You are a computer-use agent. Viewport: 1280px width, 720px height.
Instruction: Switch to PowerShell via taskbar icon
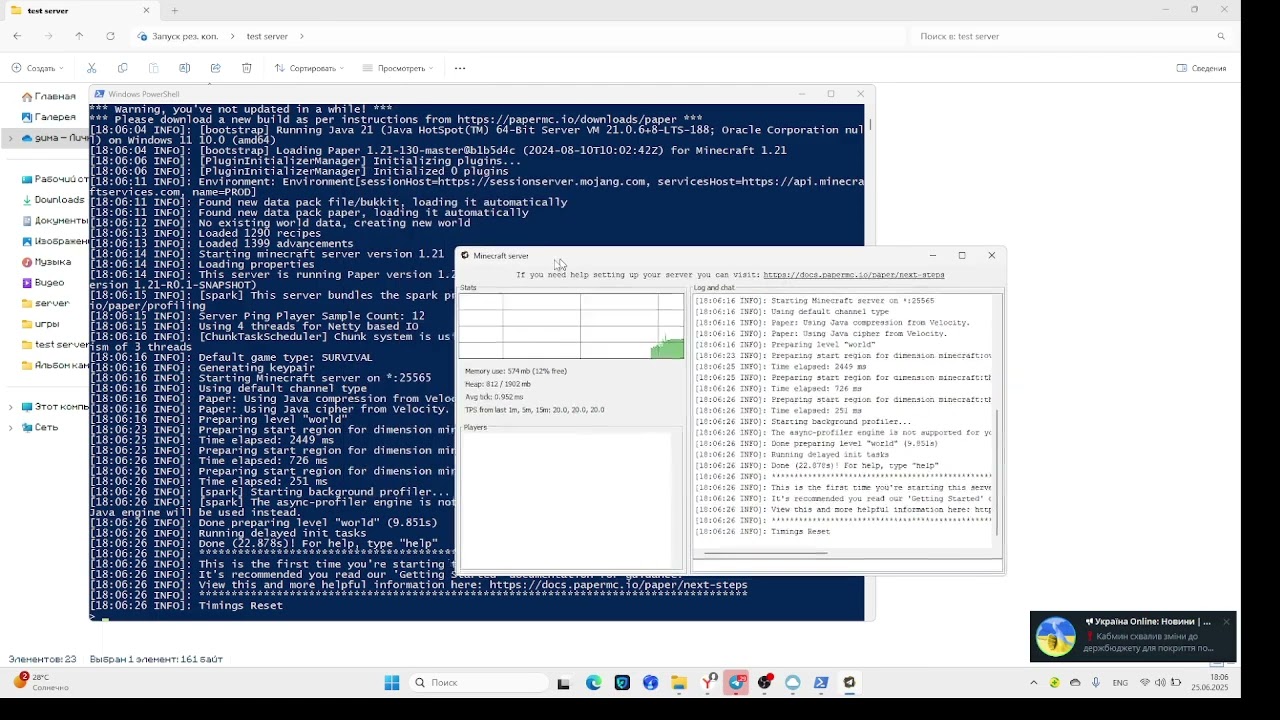click(x=821, y=683)
